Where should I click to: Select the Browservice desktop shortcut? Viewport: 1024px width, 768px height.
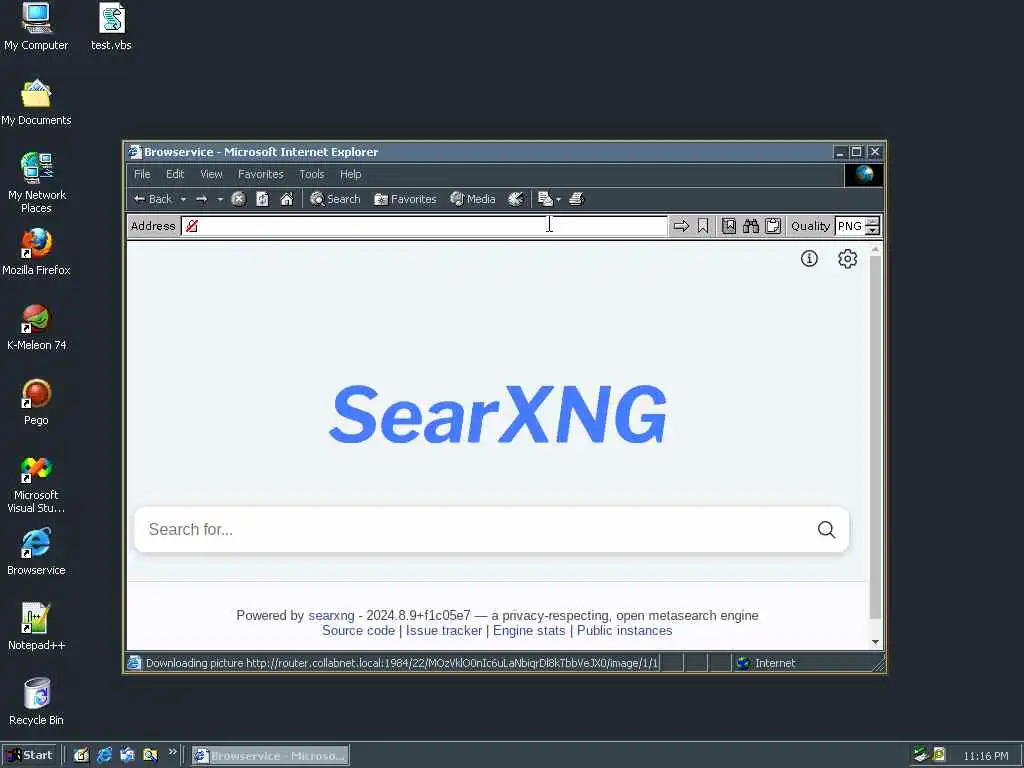click(36, 552)
